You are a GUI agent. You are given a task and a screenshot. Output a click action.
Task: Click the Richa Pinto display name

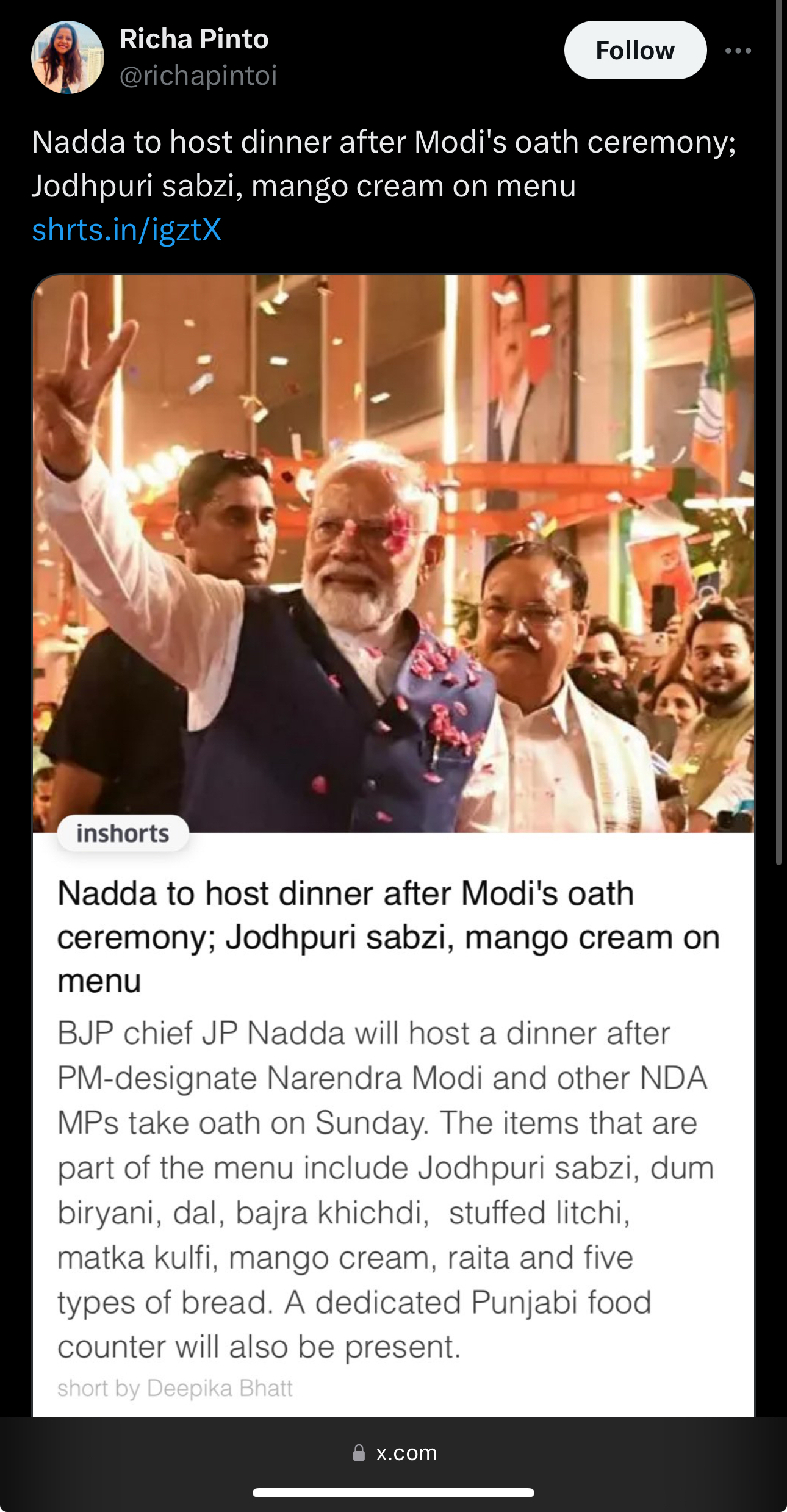click(194, 39)
